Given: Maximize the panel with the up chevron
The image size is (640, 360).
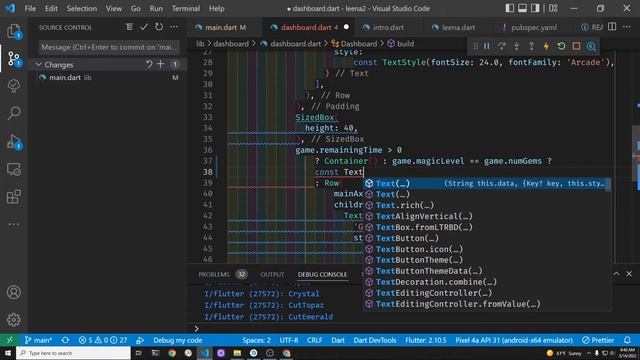Looking at the screenshot, I should (x=616, y=274).
